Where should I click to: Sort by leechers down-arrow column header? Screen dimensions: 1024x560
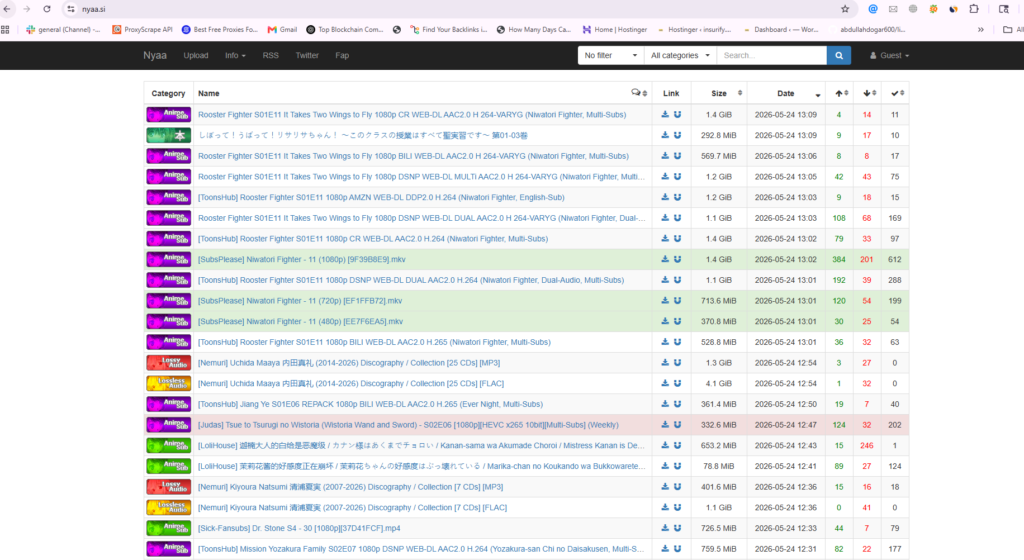867,93
